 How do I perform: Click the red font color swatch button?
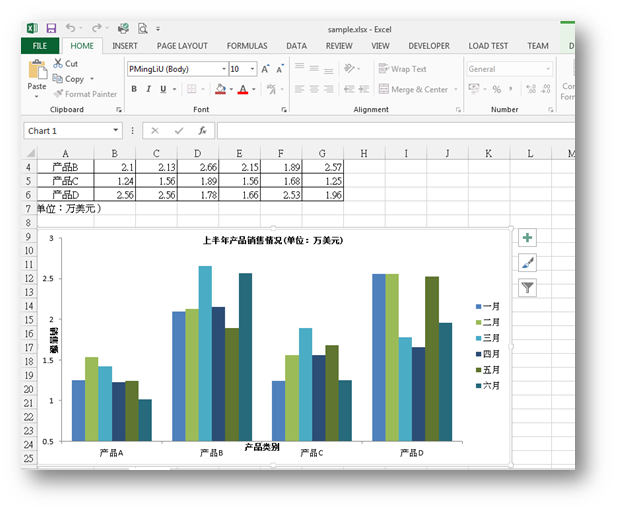coord(242,90)
